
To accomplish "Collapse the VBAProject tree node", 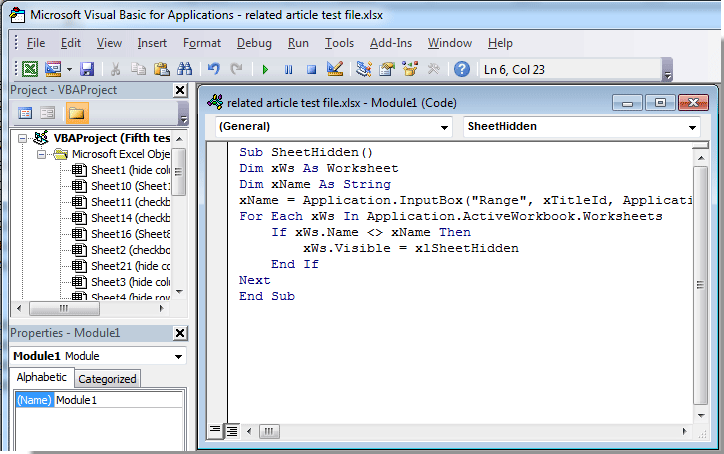I will point(22,138).
